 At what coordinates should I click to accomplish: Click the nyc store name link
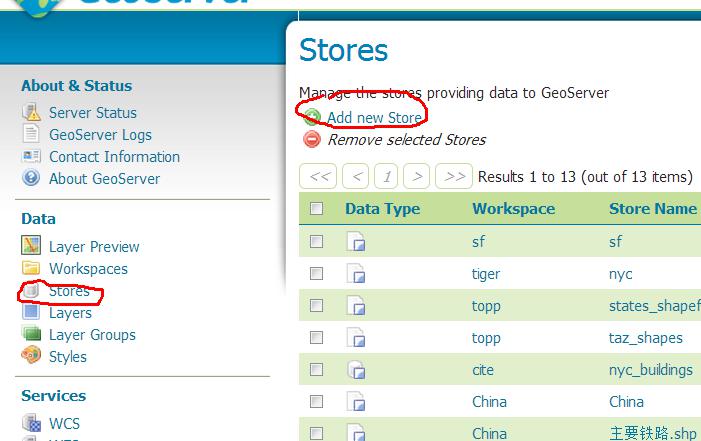(621, 274)
